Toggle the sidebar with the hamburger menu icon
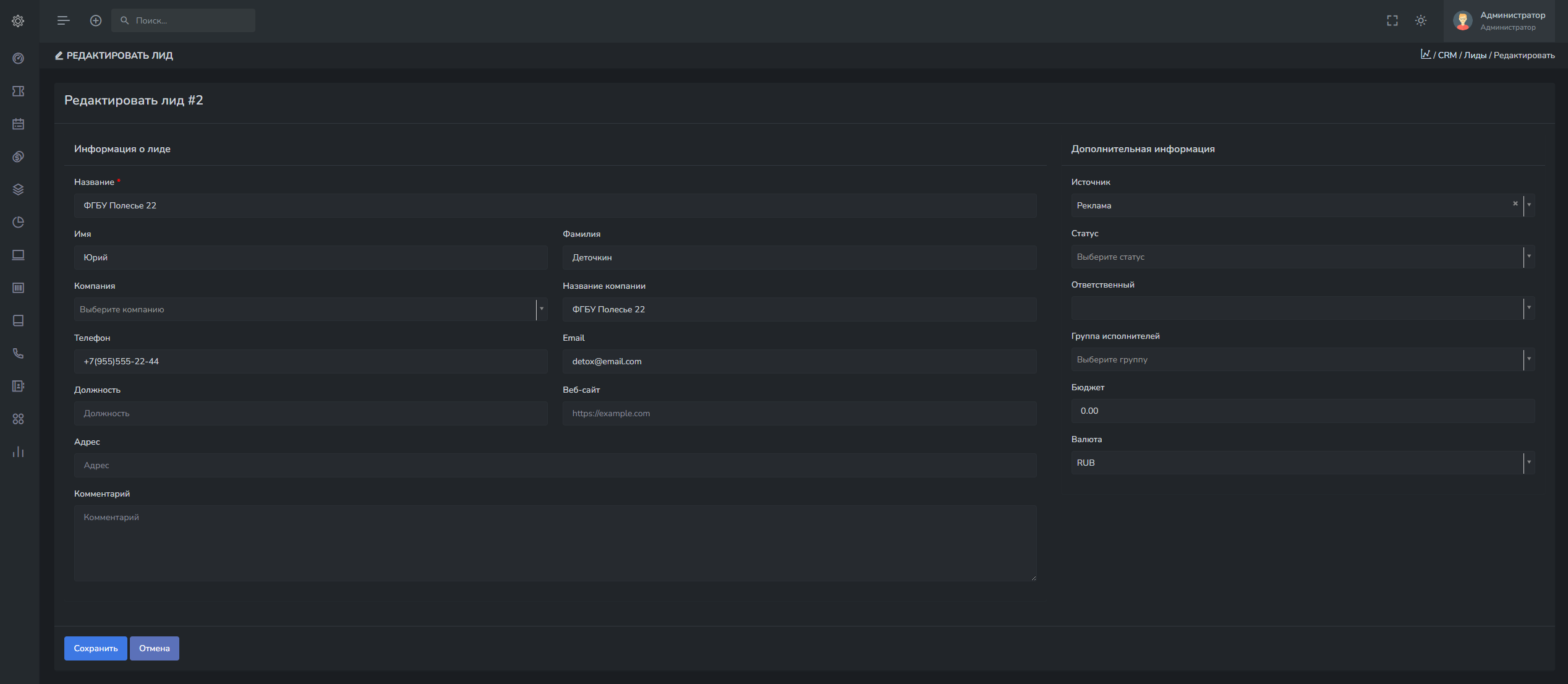This screenshot has width=1568, height=684. (x=63, y=20)
